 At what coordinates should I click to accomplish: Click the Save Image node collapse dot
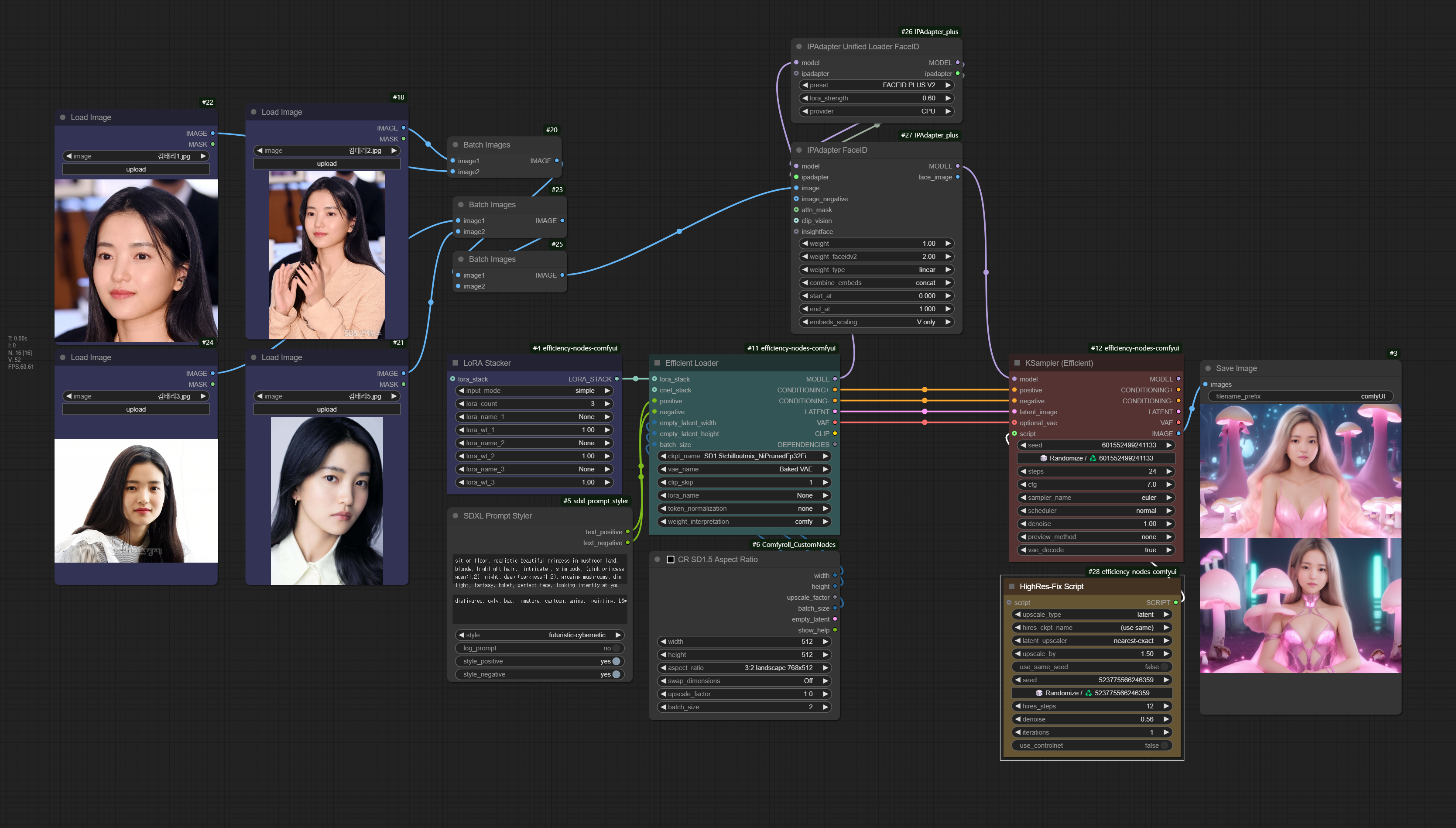tap(1208, 368)
